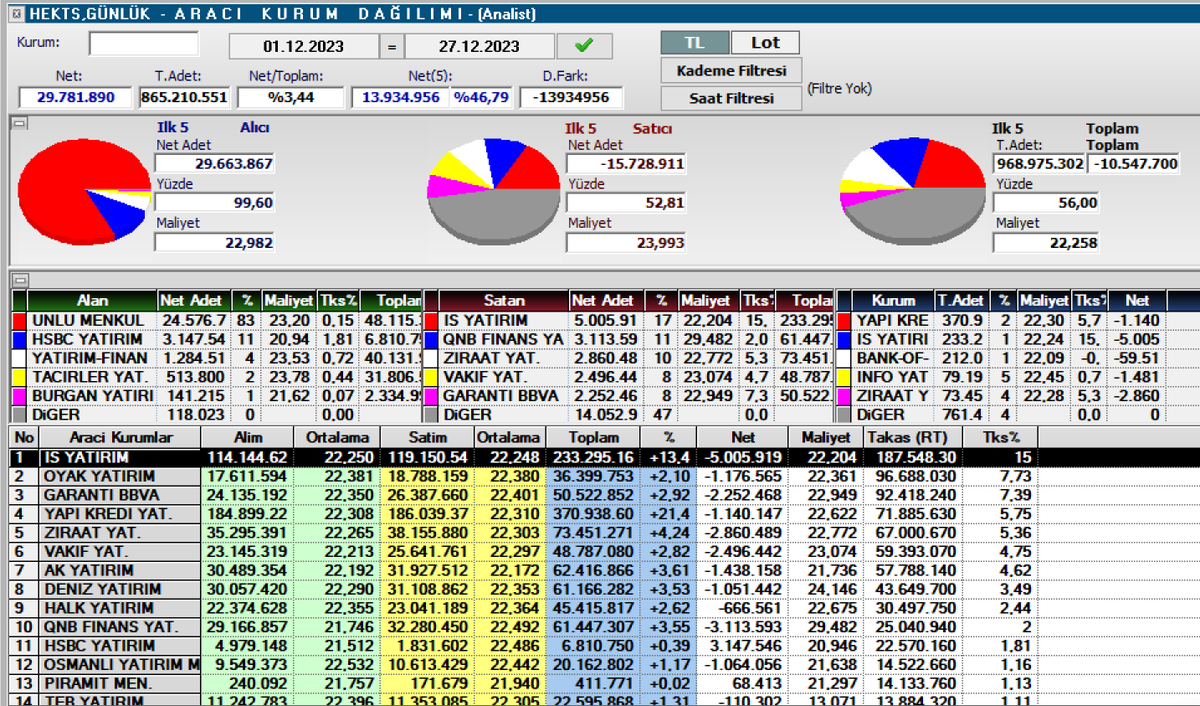Viewport: 1200px width, 706px height.
Task: Sort main table by Net column
Action: [x=741, y=438]
